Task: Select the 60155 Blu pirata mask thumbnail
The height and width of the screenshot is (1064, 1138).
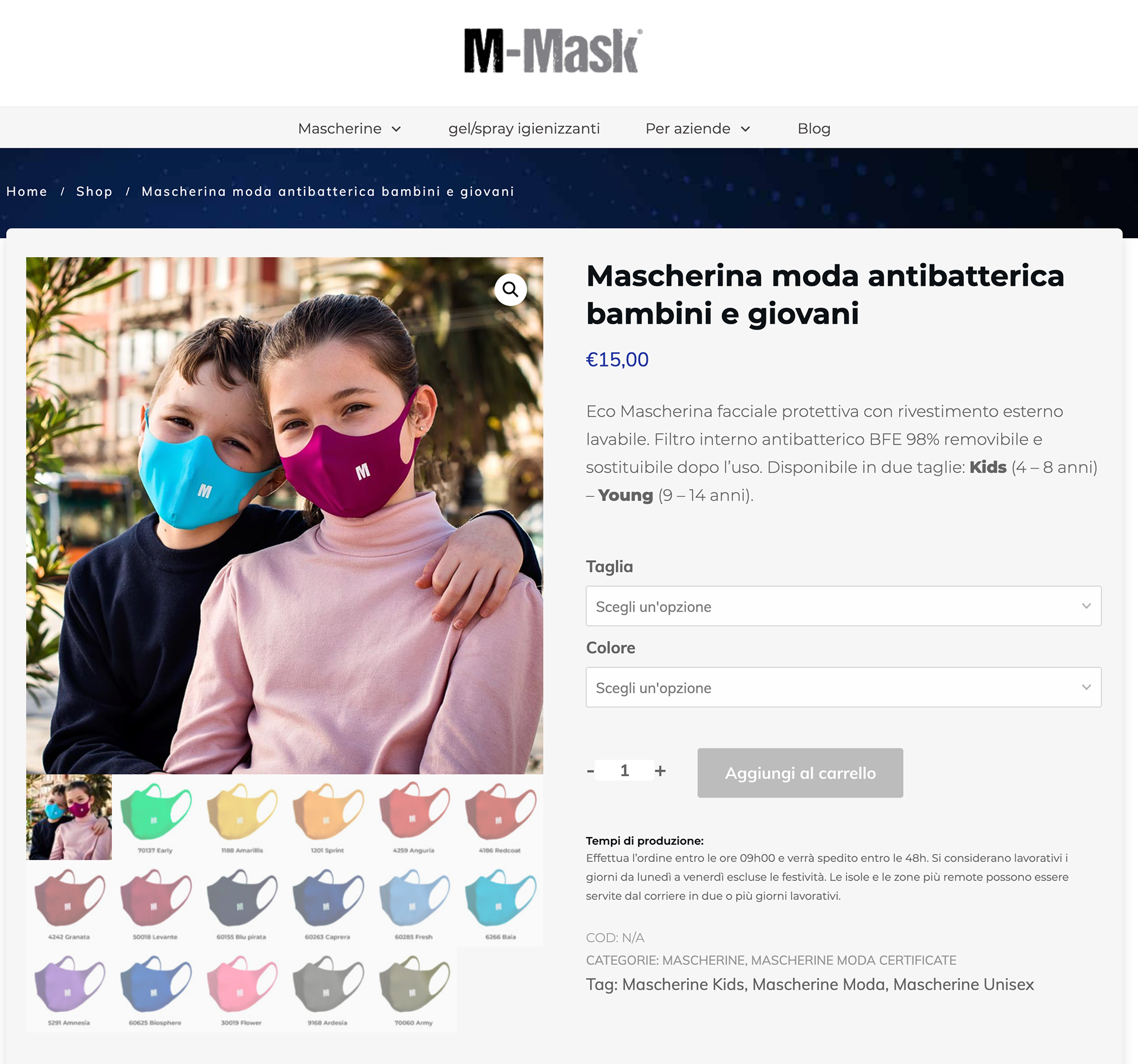Action: pos(242,903)
